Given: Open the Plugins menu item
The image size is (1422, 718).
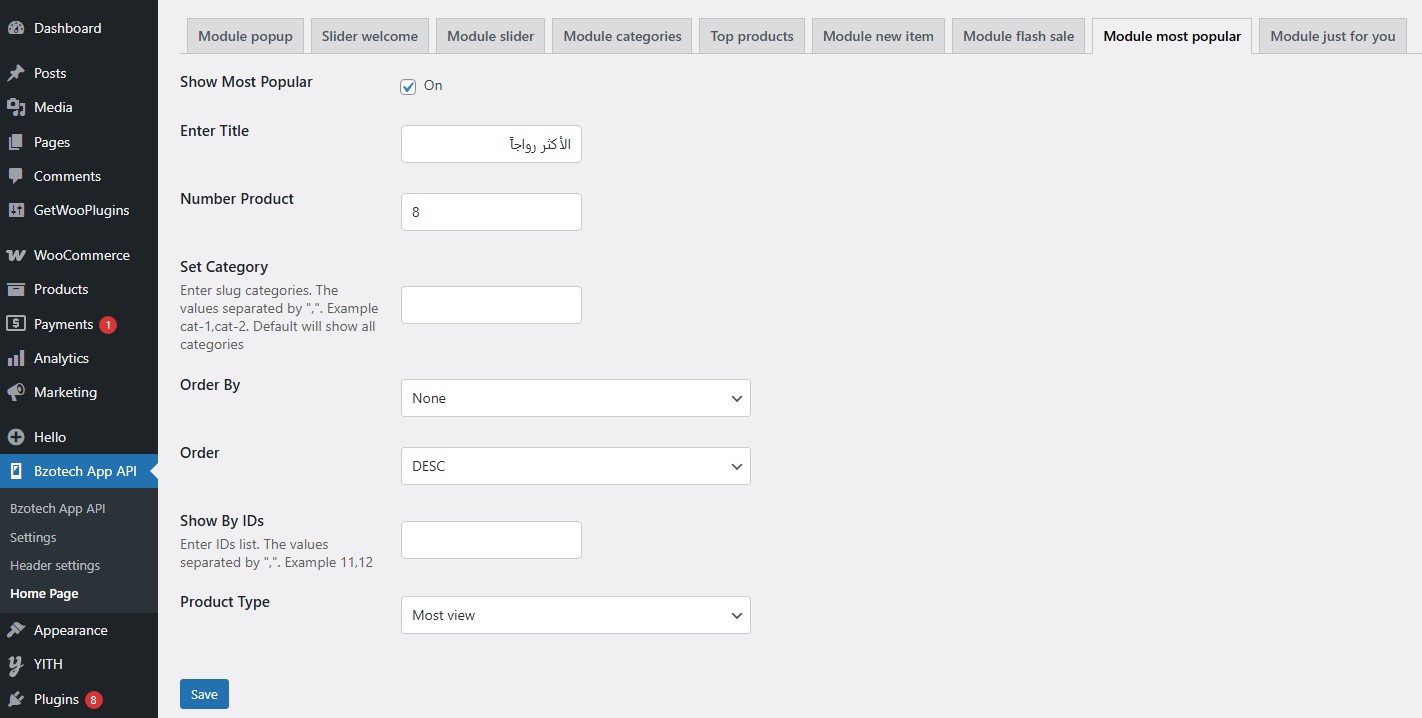Looking at the screenshot, I should [x=79, y=699].
